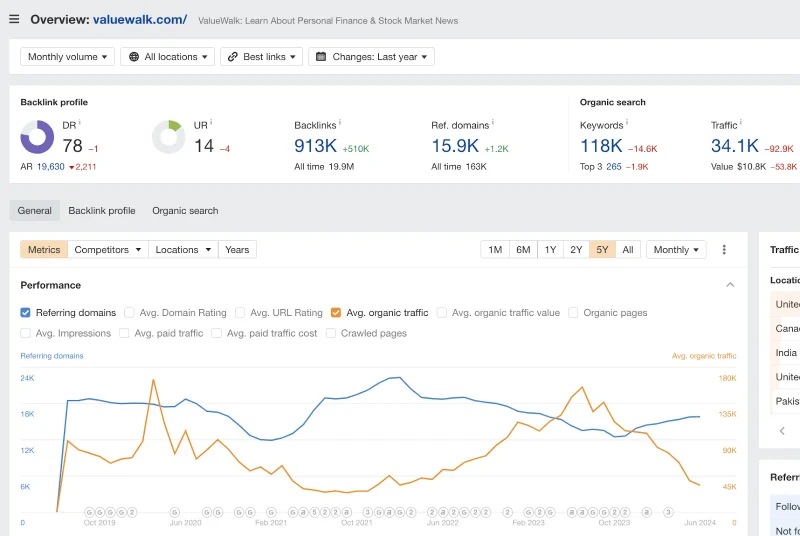The height and width of the screenshot is (536, 800).
Task: Enable the Avg. paid traffic cost checkbox
Action: tap(216, 333)
